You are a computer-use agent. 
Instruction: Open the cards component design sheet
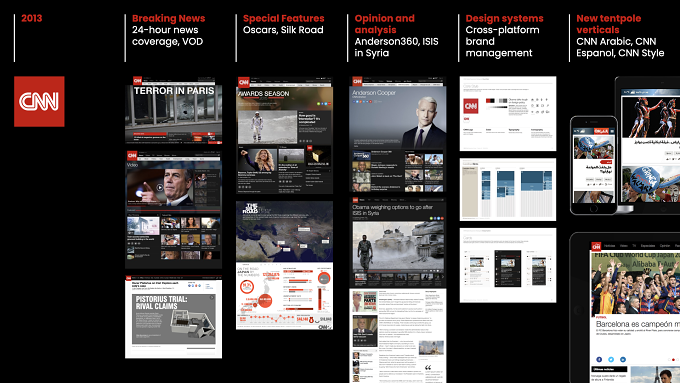(508, 265)
